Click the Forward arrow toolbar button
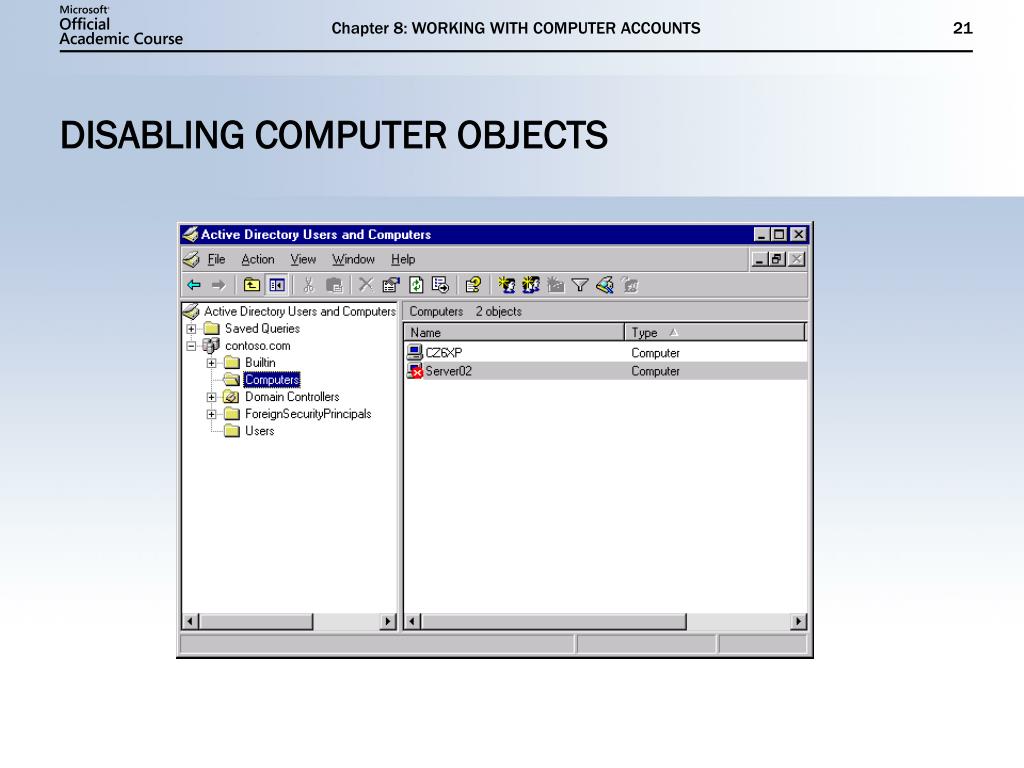 coord(219,285)
